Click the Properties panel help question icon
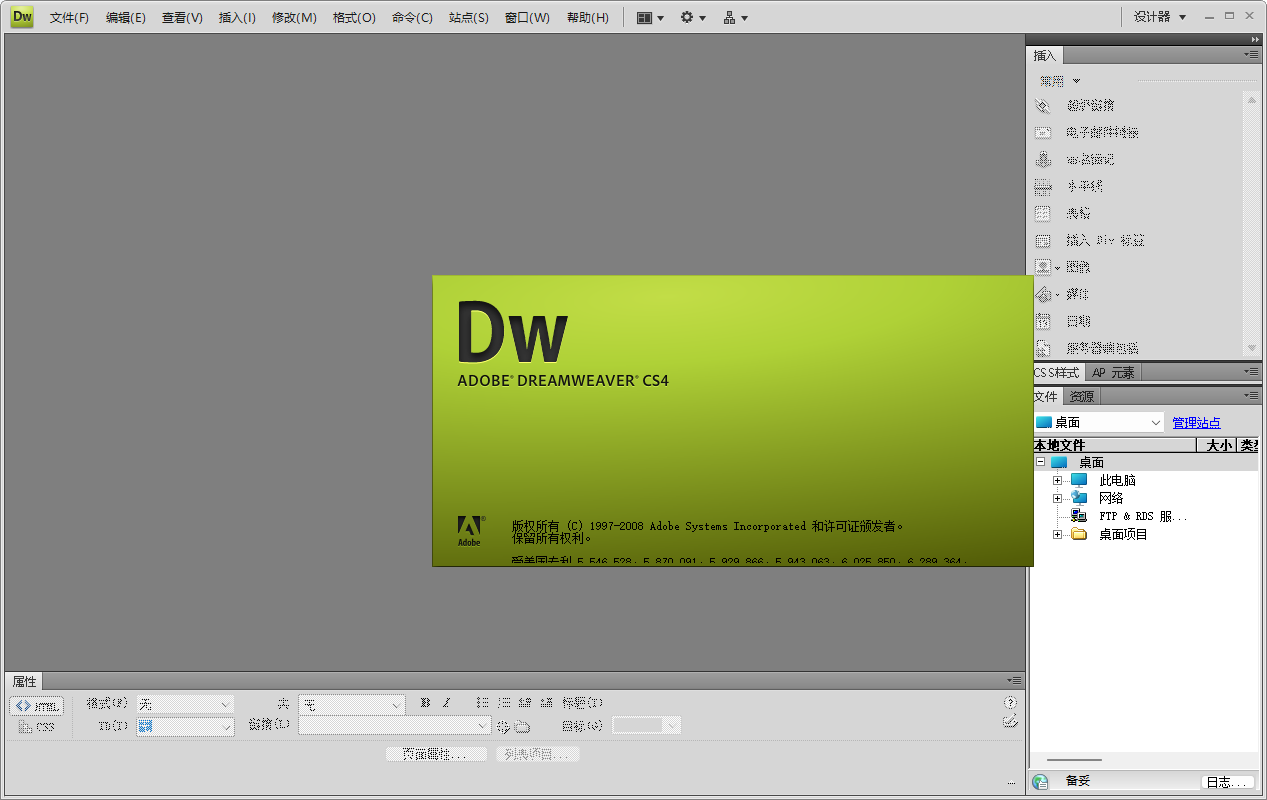1267x800 pixels. pyautogui.click(x=1010, y=703)
